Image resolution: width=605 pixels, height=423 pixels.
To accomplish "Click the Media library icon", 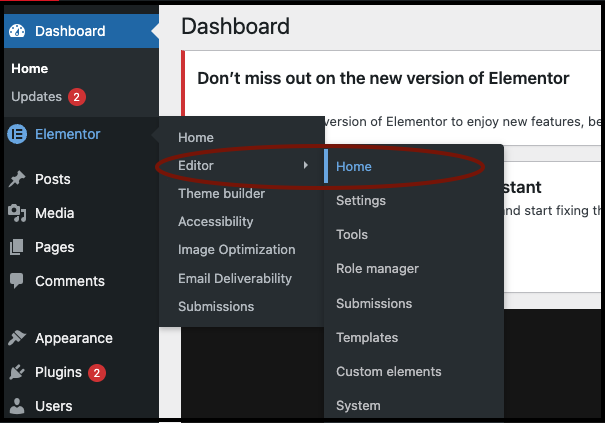I will pyautogui.click(x=17, y=213).
